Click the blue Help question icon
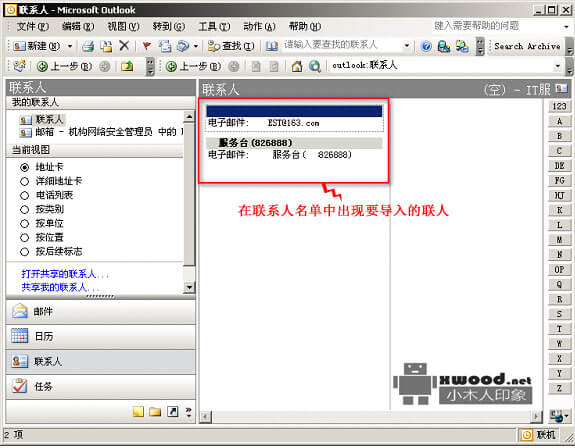 [x=426, y=46]
